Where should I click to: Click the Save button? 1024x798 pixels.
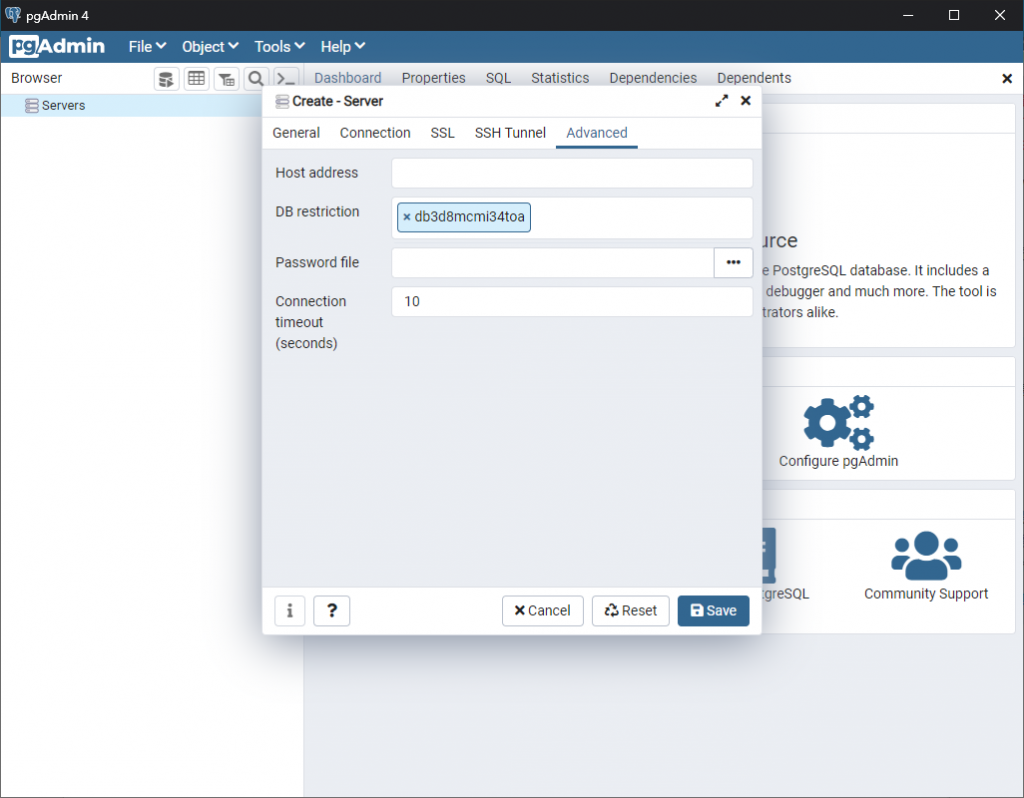(713, 611)
